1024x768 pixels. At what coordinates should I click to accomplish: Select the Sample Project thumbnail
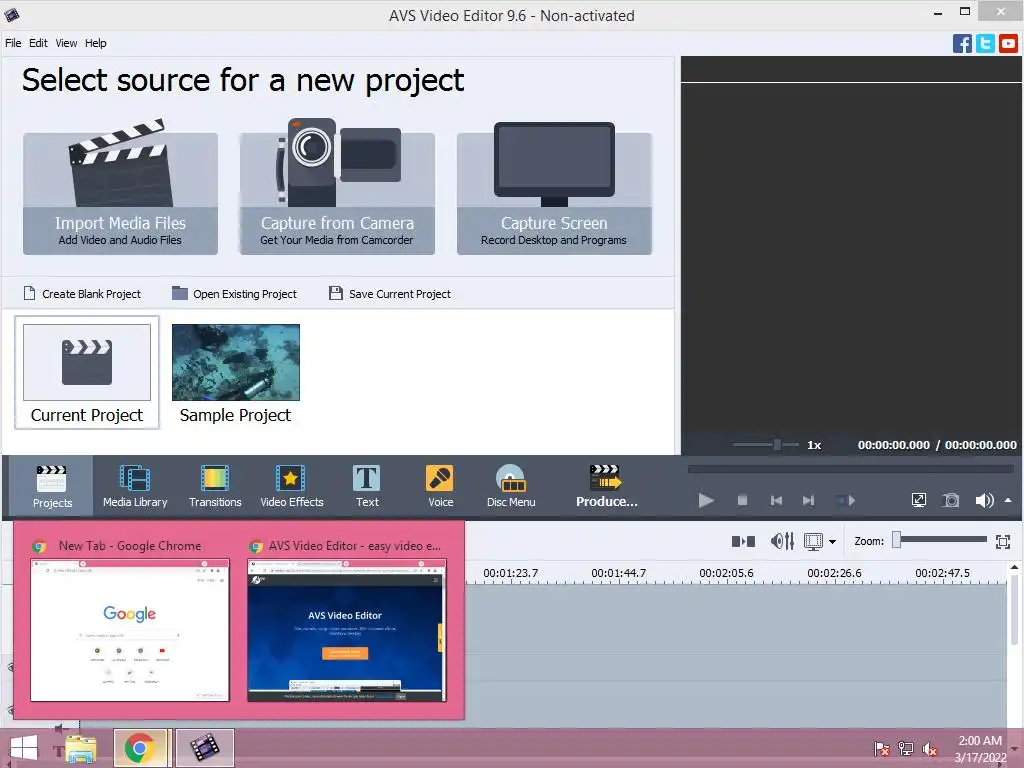coord(236,373)
